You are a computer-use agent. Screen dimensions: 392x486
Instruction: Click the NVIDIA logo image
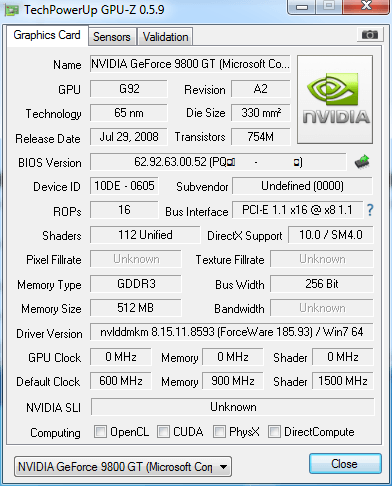tap(335, 100)
